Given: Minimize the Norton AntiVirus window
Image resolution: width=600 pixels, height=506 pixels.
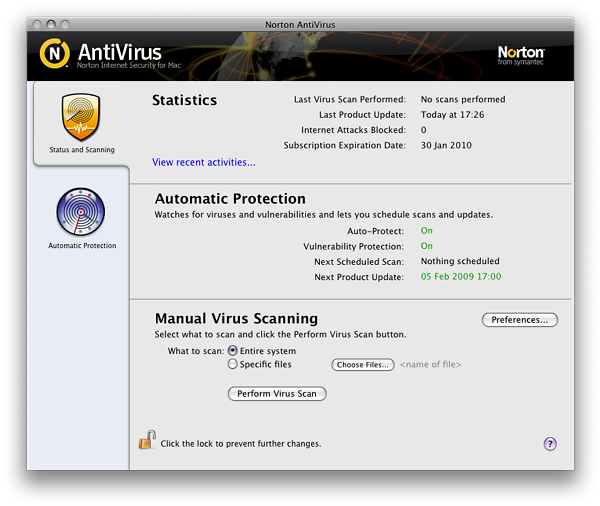Looking at the screenshot, I should [x=51, y=23].
